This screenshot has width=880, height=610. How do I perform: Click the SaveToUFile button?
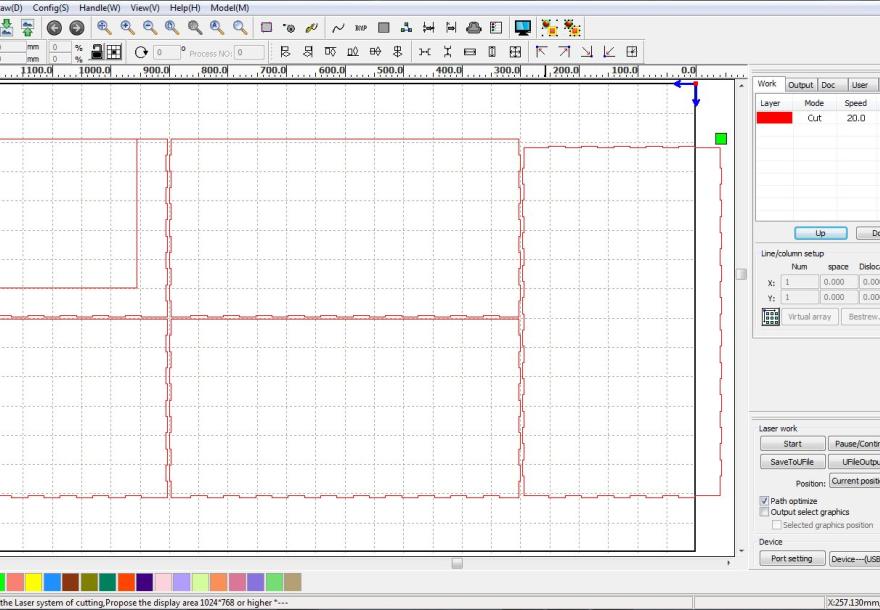coord(792,461)
